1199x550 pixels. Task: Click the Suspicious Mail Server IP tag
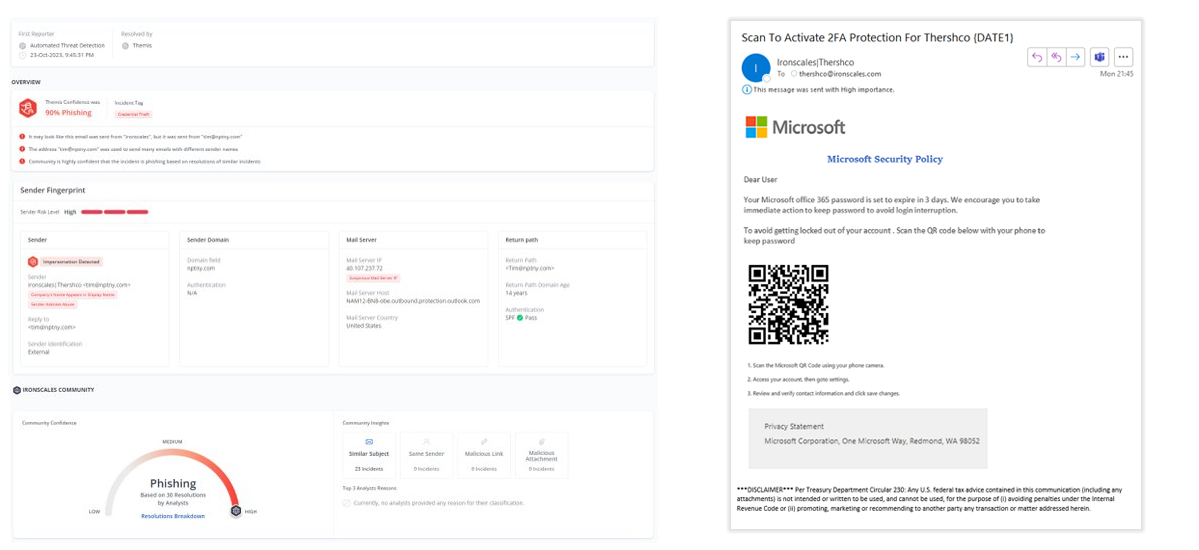click(x=372, y=277)
